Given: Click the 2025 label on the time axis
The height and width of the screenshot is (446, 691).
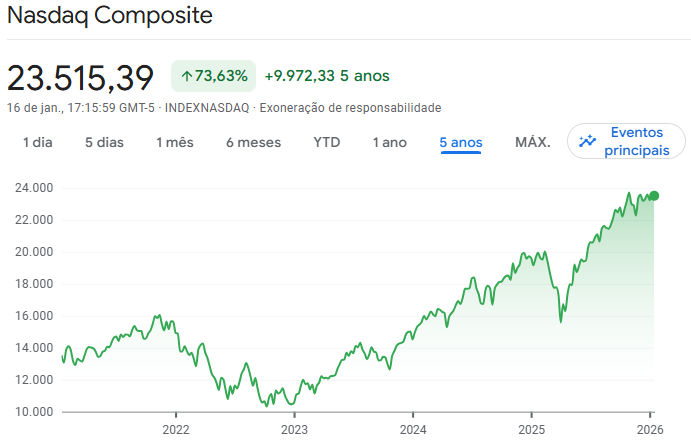Looking at the screenshot, I should coord(531,431).
